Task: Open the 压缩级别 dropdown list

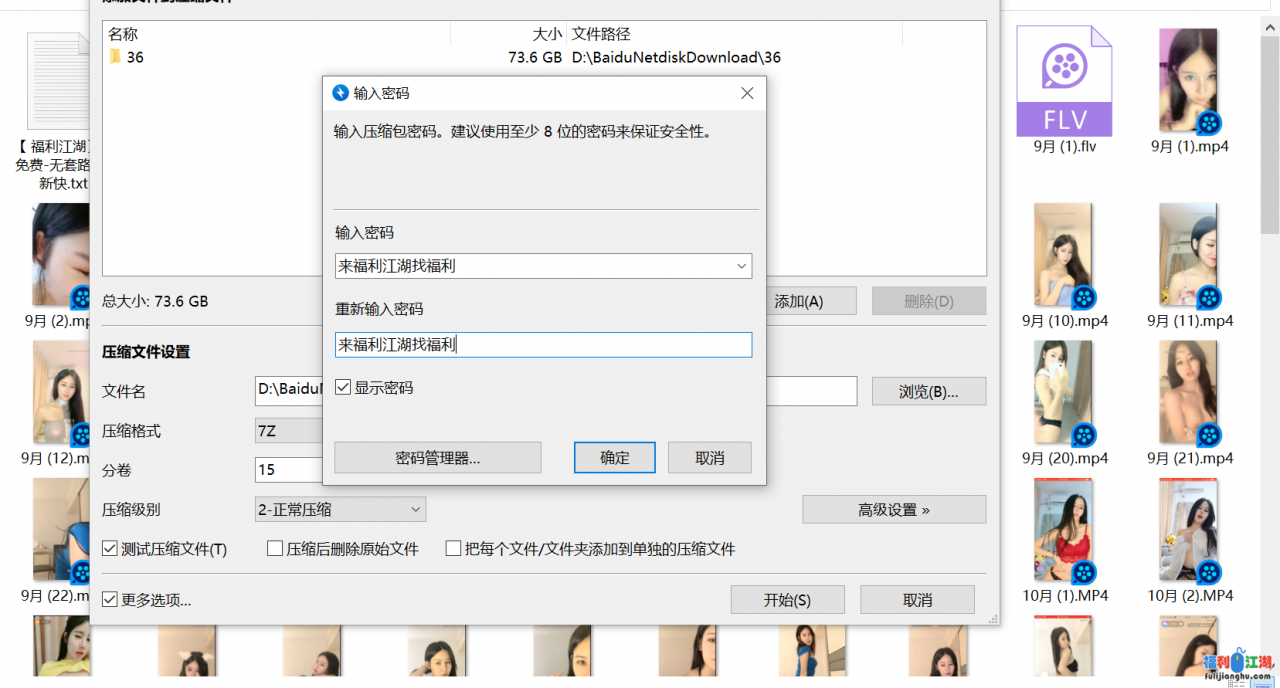Action: 416,510
